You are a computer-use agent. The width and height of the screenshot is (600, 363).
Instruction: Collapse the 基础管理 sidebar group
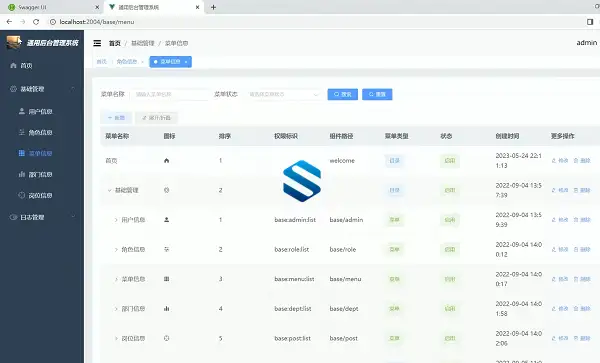click(42, 89)
